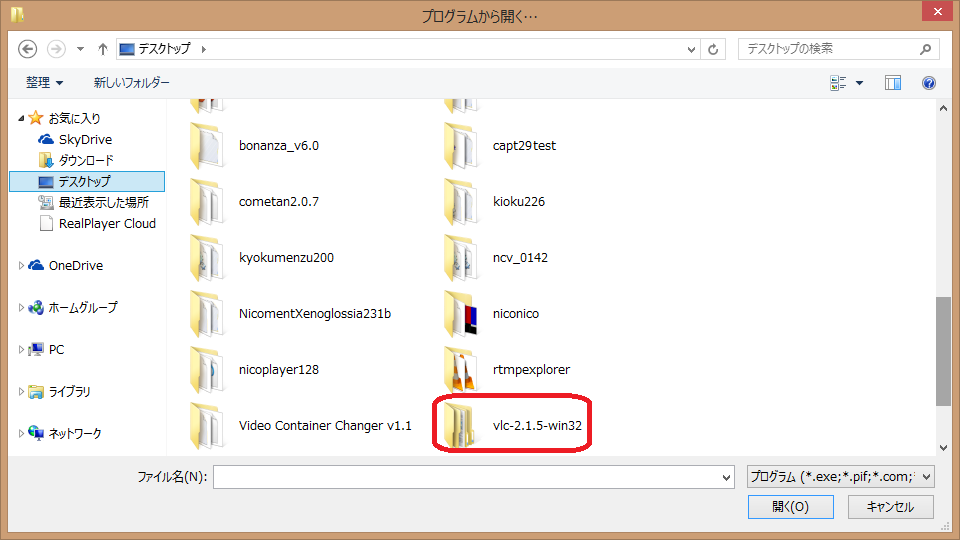Image resolution: width=960 pixels, height=540 pixels.
Task: Select the vlc-2.1.5-win32 folder icon
Action: (x=460, y=426)
